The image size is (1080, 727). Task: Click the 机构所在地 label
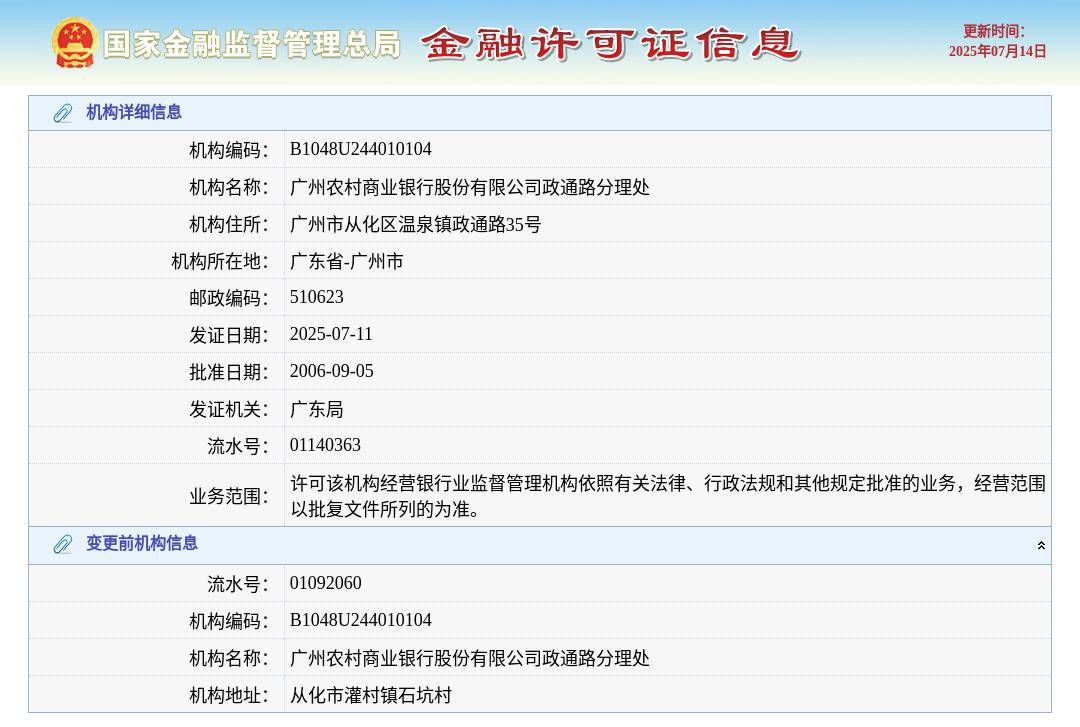(220, 262)
